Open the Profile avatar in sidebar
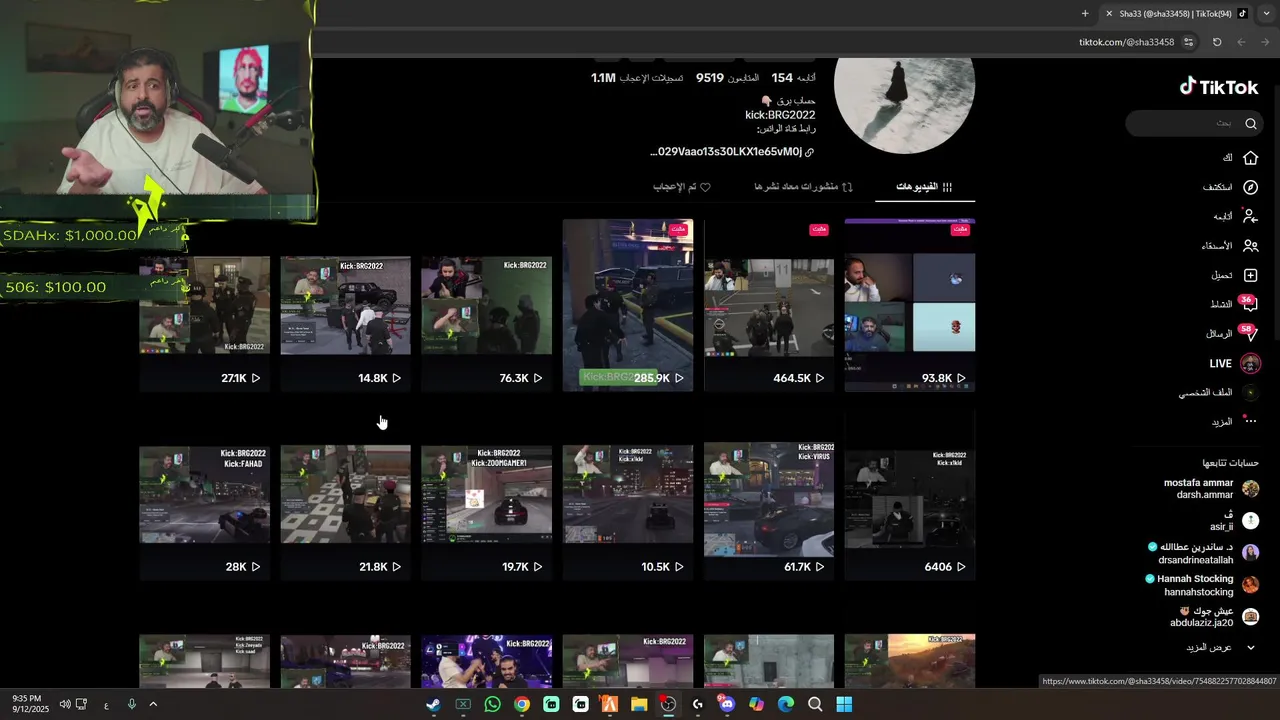The image size is (1280, 720). click(x=1250, y=393)
